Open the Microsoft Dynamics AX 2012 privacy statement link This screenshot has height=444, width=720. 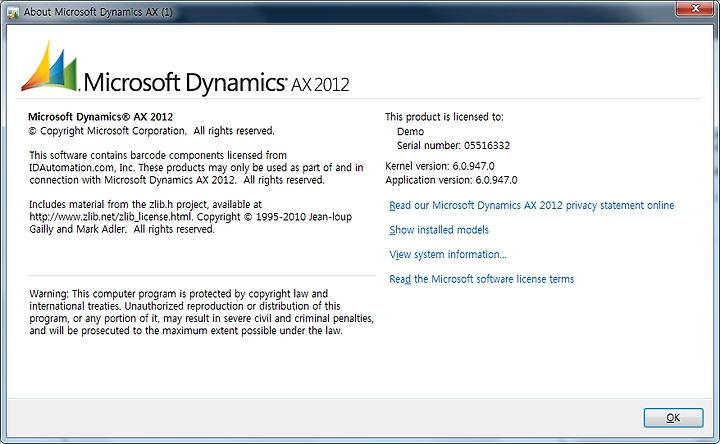pos(531,205)
